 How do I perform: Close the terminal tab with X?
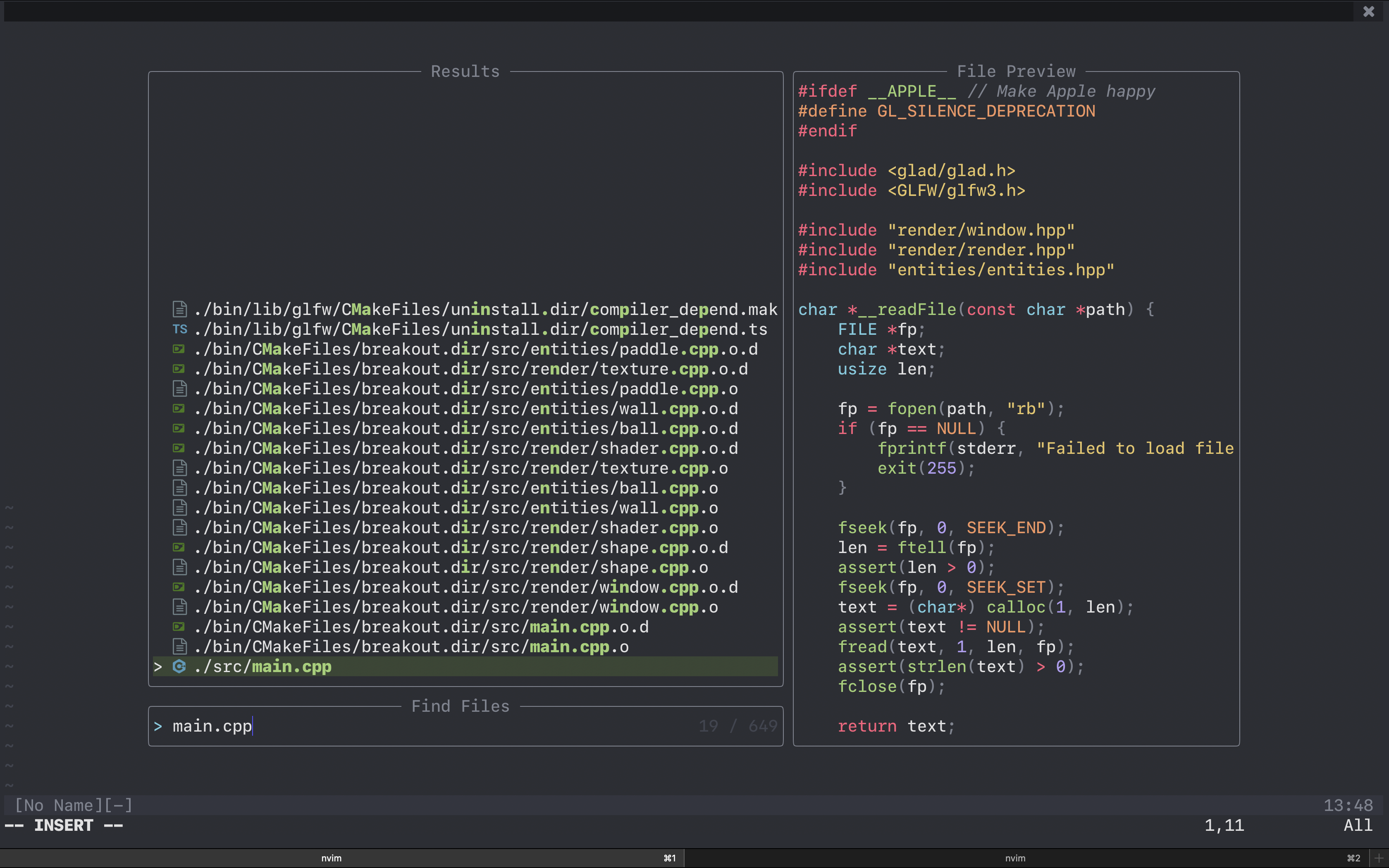coord(1369,12)
